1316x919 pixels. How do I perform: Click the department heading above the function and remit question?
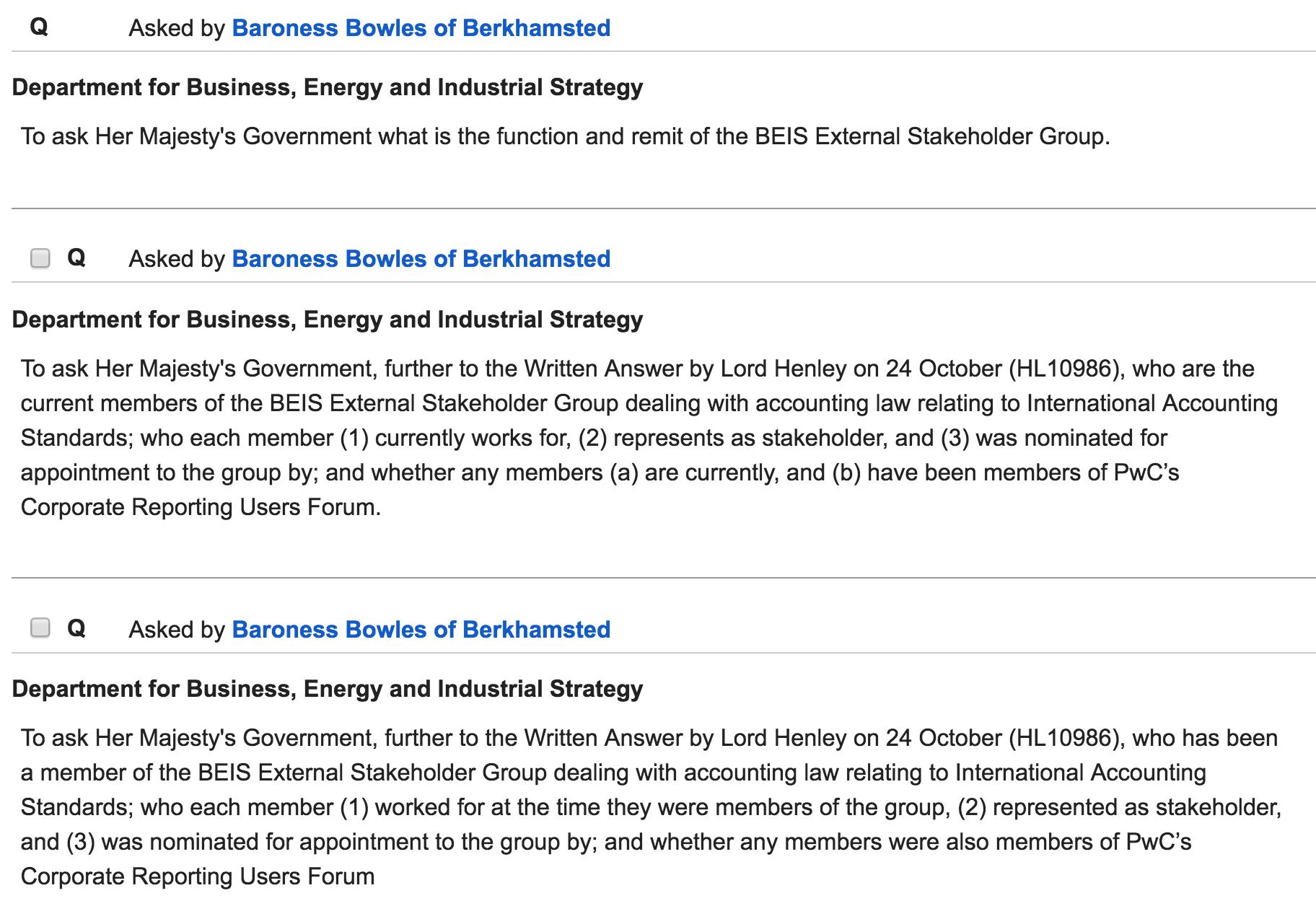pos(328,87)
